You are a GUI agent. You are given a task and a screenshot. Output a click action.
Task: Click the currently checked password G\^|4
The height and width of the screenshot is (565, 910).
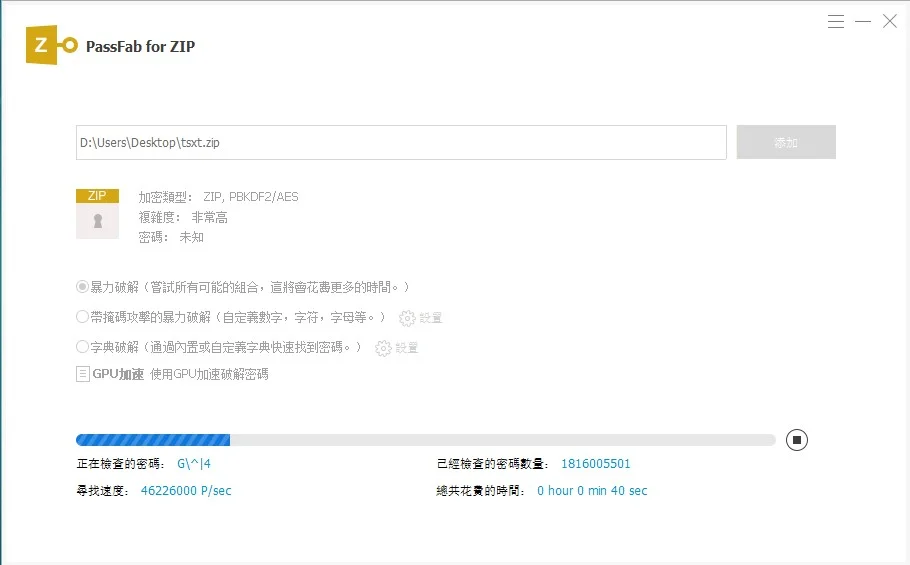(x=194, y=463)
